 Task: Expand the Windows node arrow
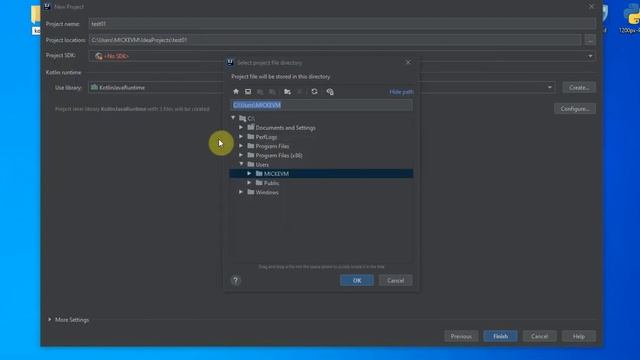coord(241,192)
